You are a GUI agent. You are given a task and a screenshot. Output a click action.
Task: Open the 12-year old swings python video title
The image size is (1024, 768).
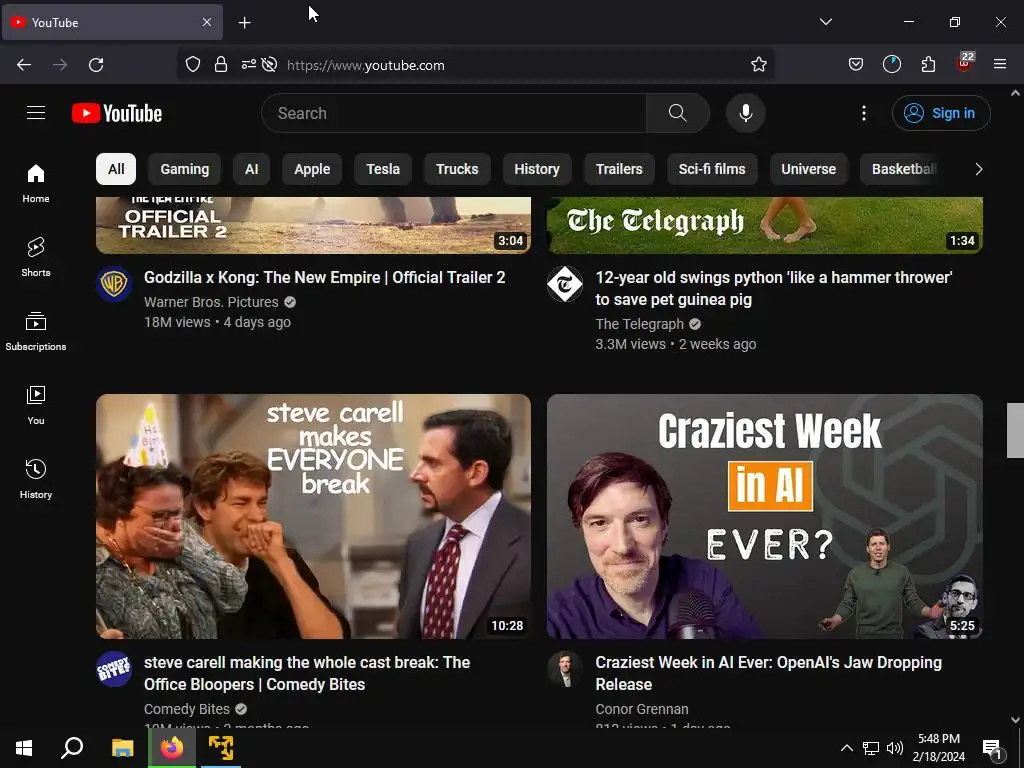point(774,288)
